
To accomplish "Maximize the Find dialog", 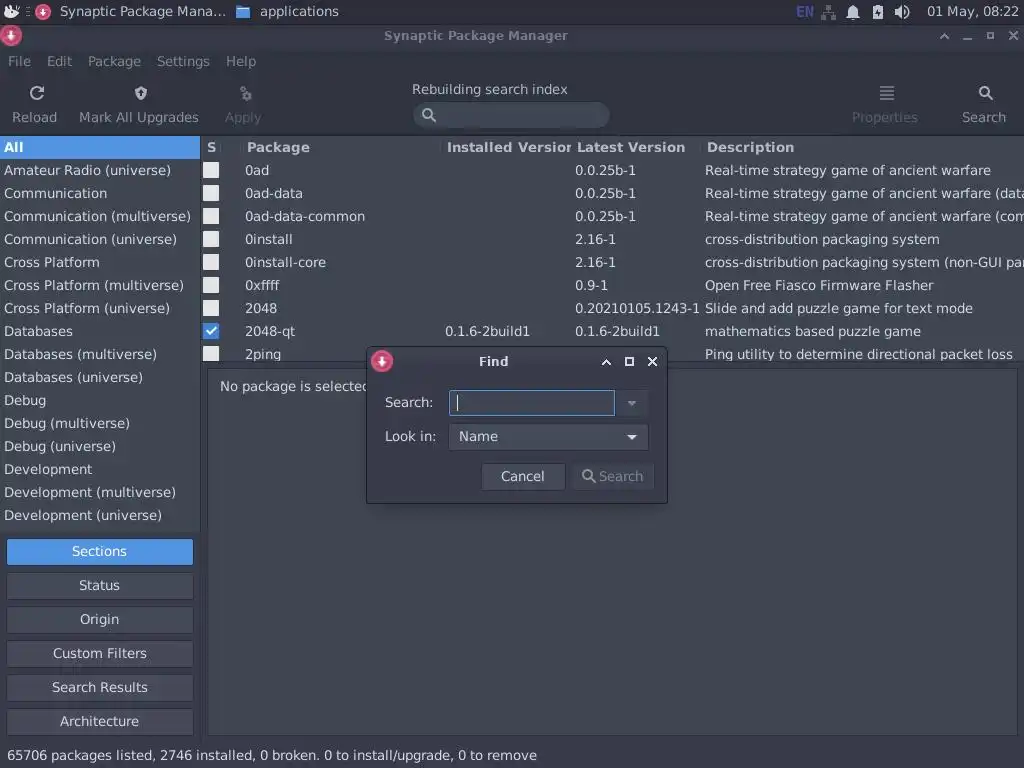I will click(x=629, y=361).
